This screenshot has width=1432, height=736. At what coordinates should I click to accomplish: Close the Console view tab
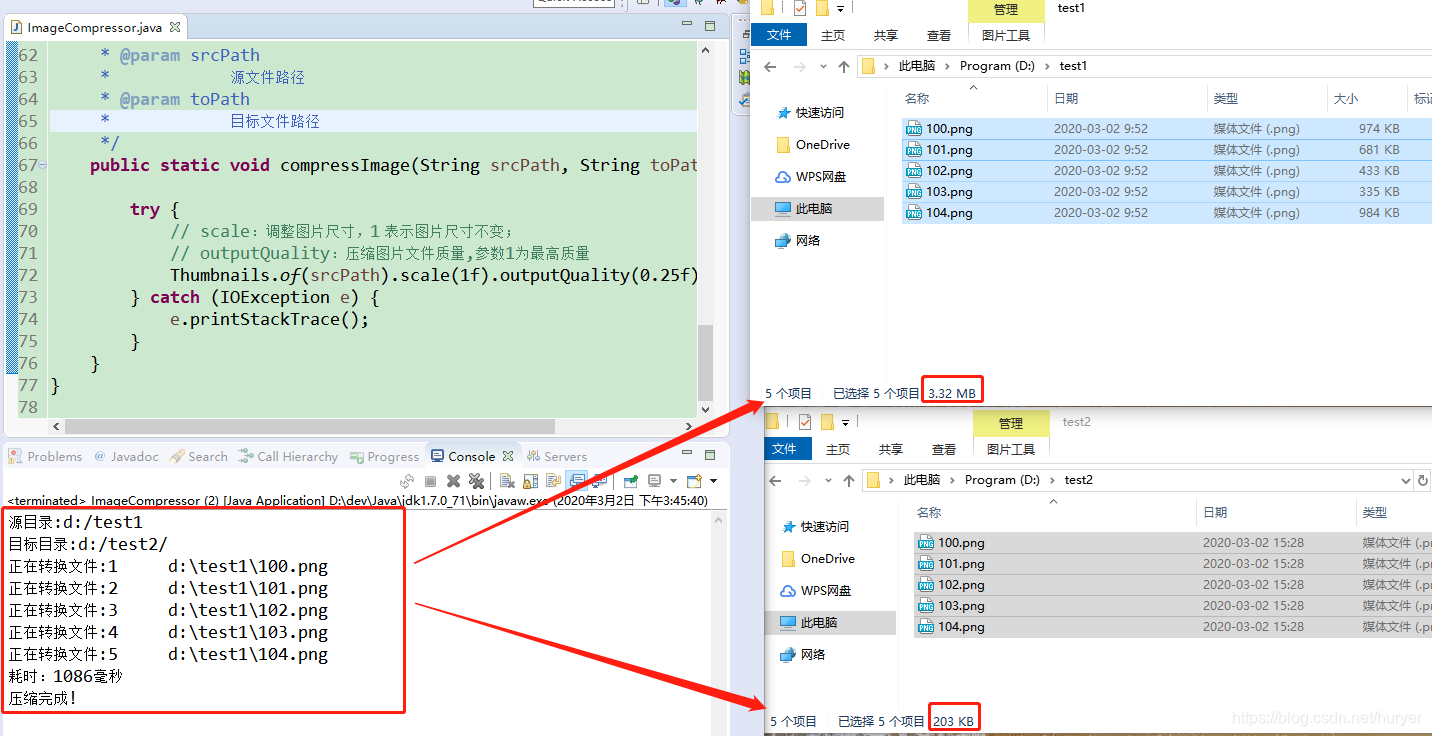[x=507, y=456]
